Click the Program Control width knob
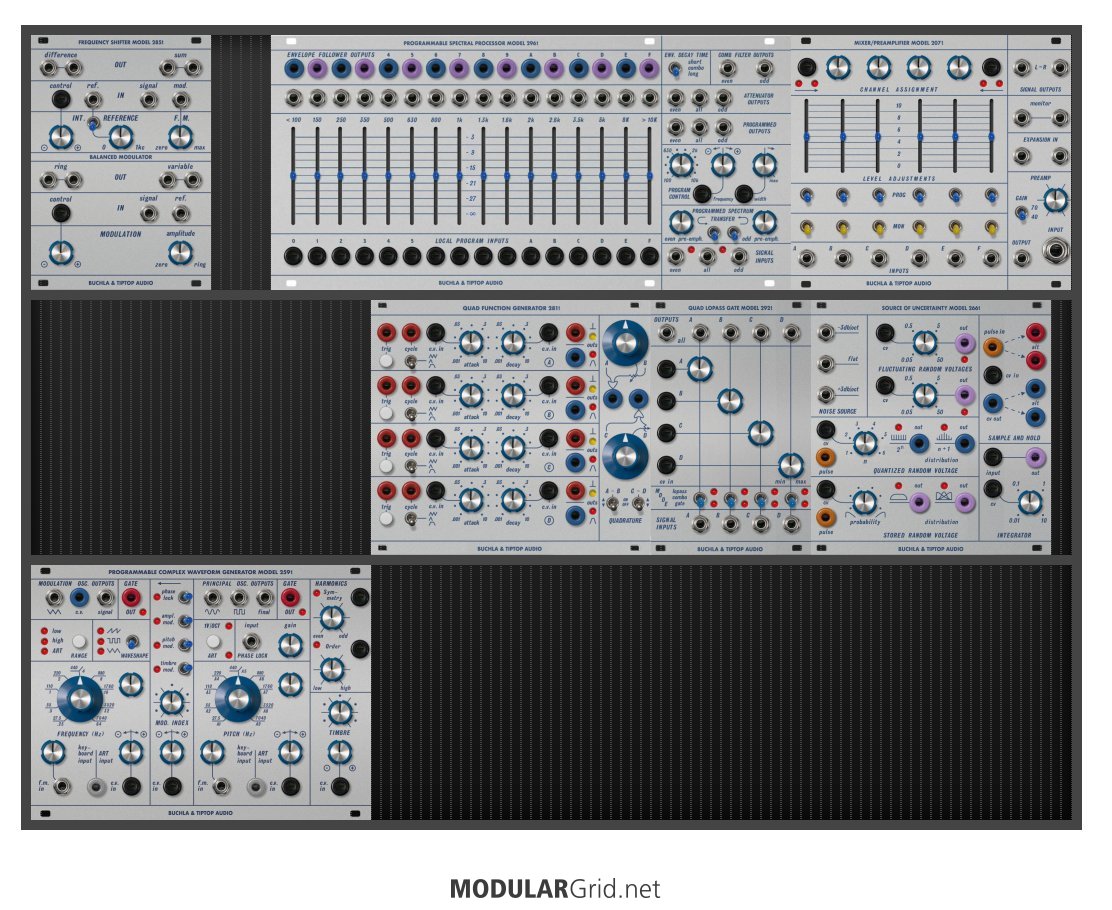The image size is (1112, 910). (x=764, y=165)
